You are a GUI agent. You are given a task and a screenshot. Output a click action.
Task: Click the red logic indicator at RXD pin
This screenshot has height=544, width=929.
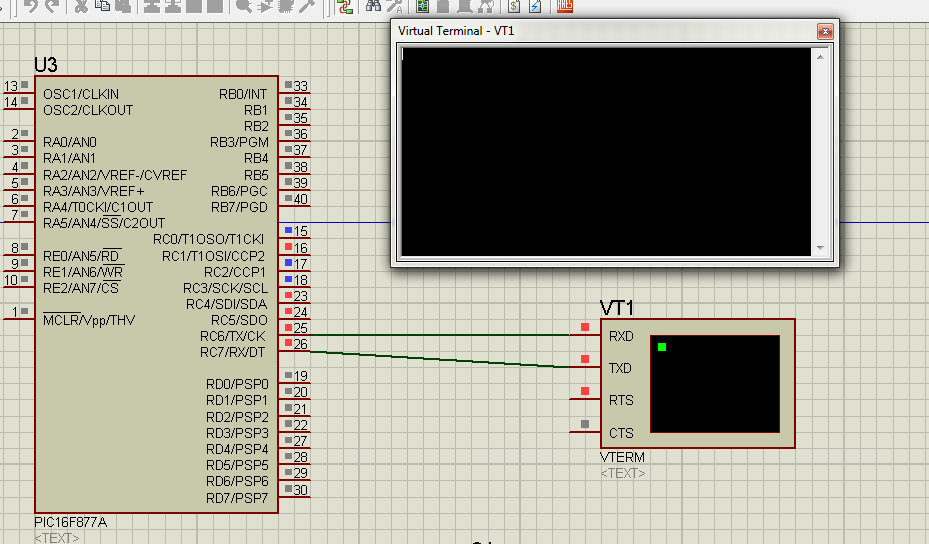[585, 327]
